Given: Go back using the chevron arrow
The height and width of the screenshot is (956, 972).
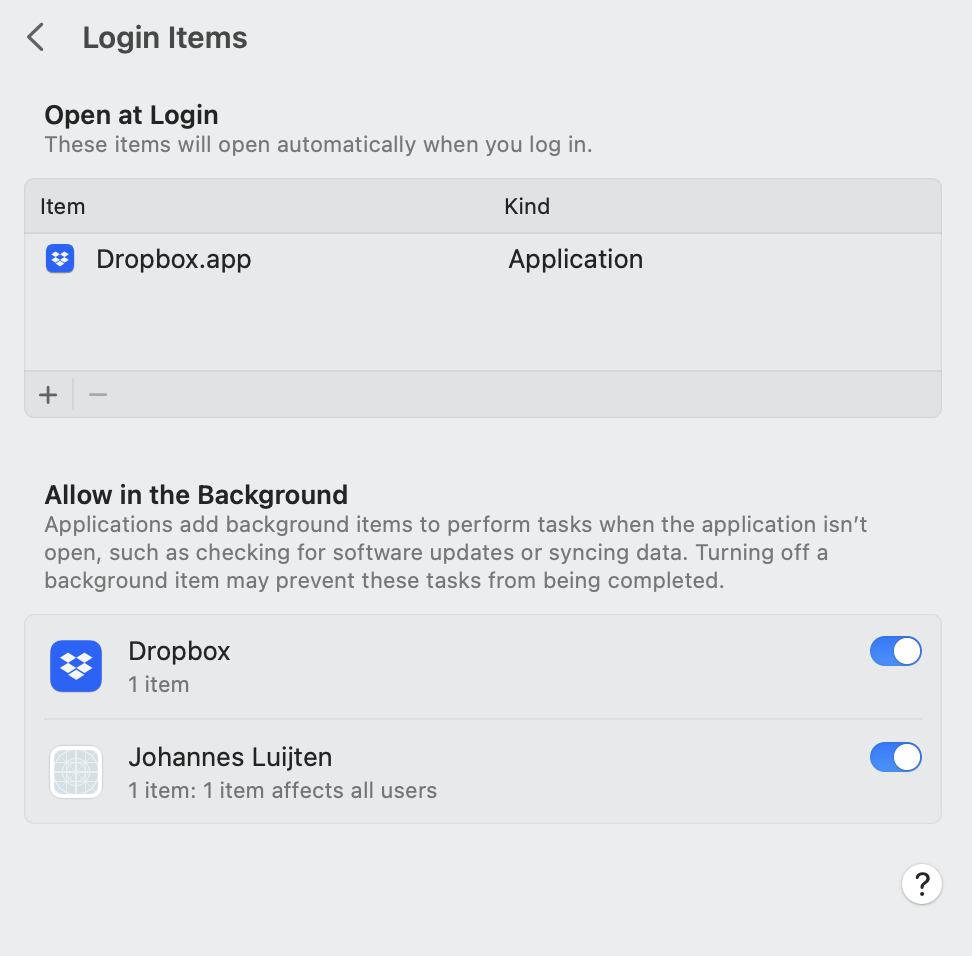Looking at the screenshot, I should 36,37.
